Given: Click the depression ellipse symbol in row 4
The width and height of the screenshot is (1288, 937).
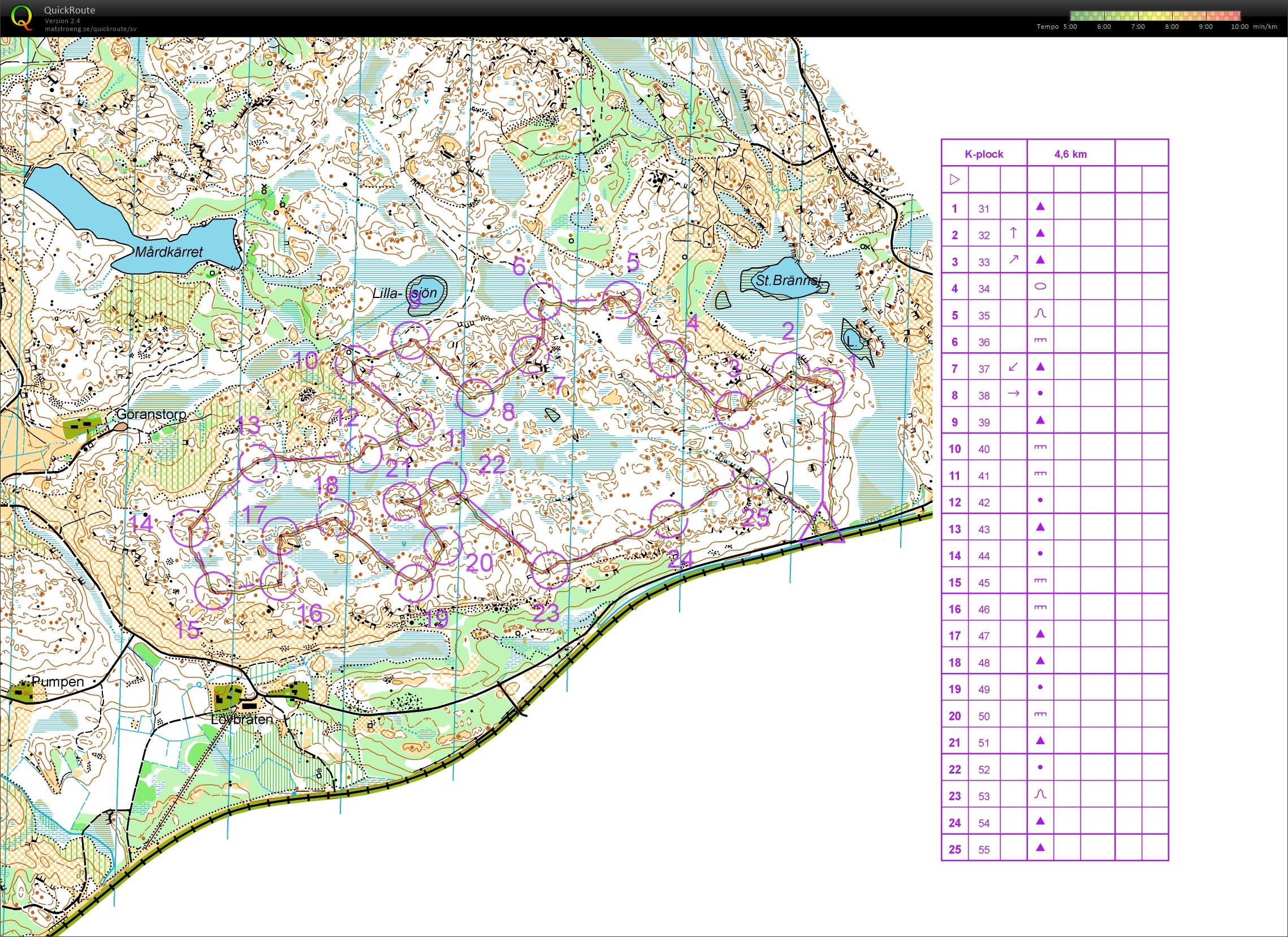Looking at the screenshot, I should coord(1040,287).
